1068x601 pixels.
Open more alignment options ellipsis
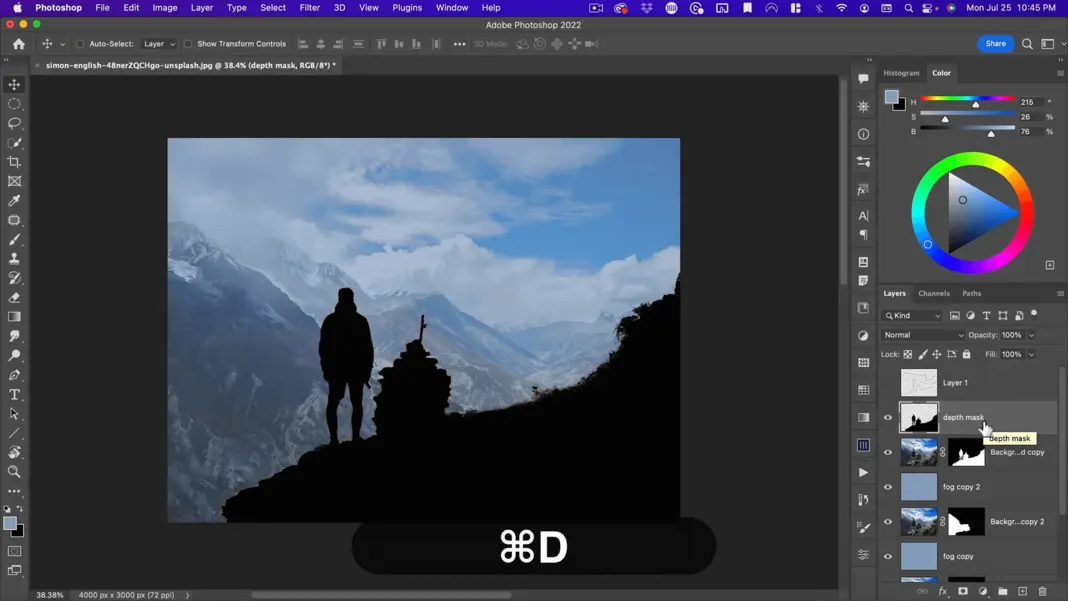(x=460, y=44)
